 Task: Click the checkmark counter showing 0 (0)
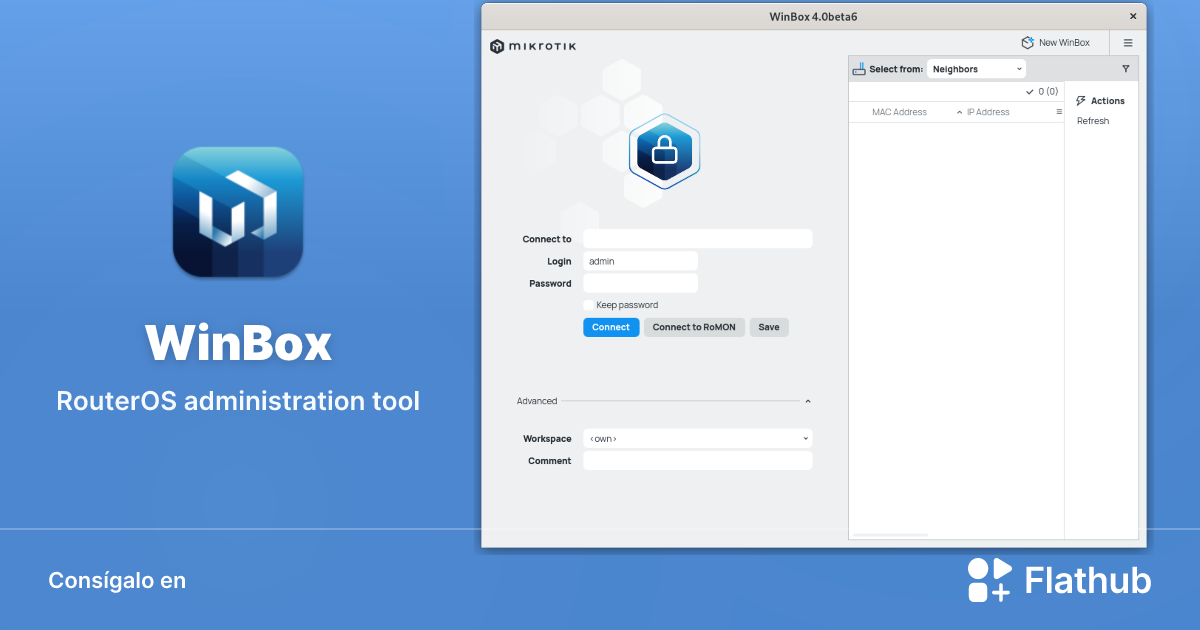[x=1040, y=90]
